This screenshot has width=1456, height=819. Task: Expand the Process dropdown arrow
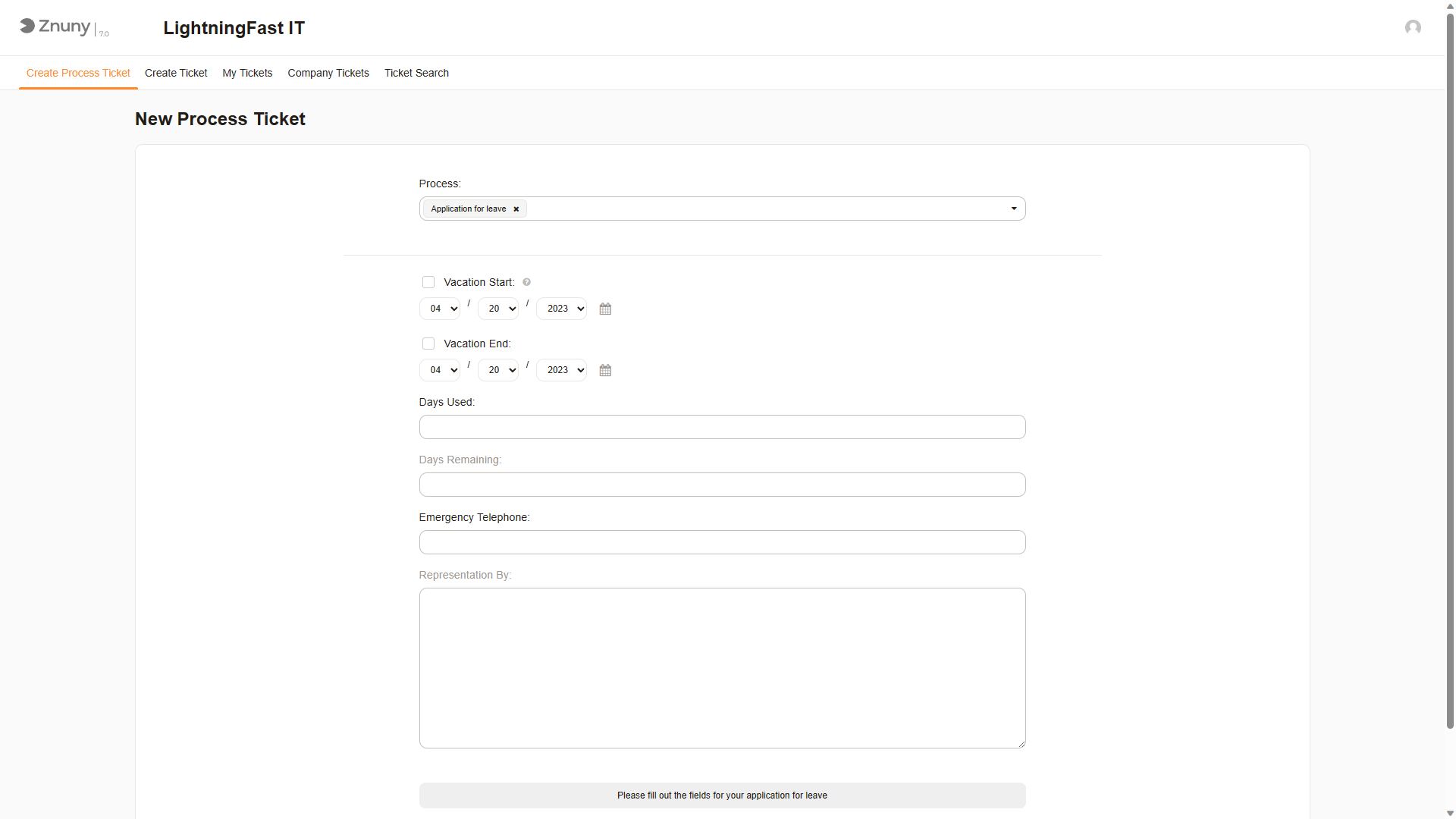tap(1013, 209)
